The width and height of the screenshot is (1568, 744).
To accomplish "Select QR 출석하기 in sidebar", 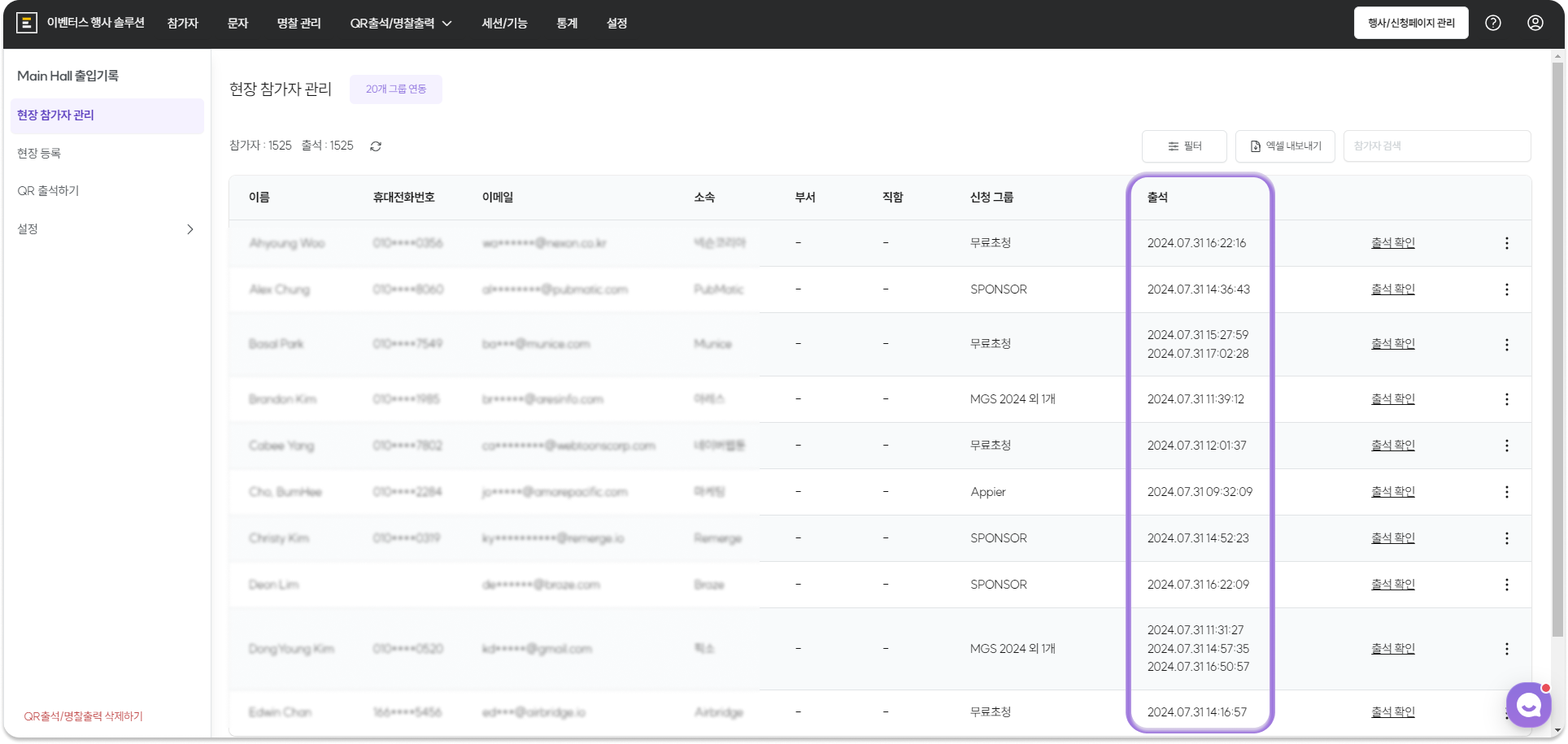I will point(48,191).
